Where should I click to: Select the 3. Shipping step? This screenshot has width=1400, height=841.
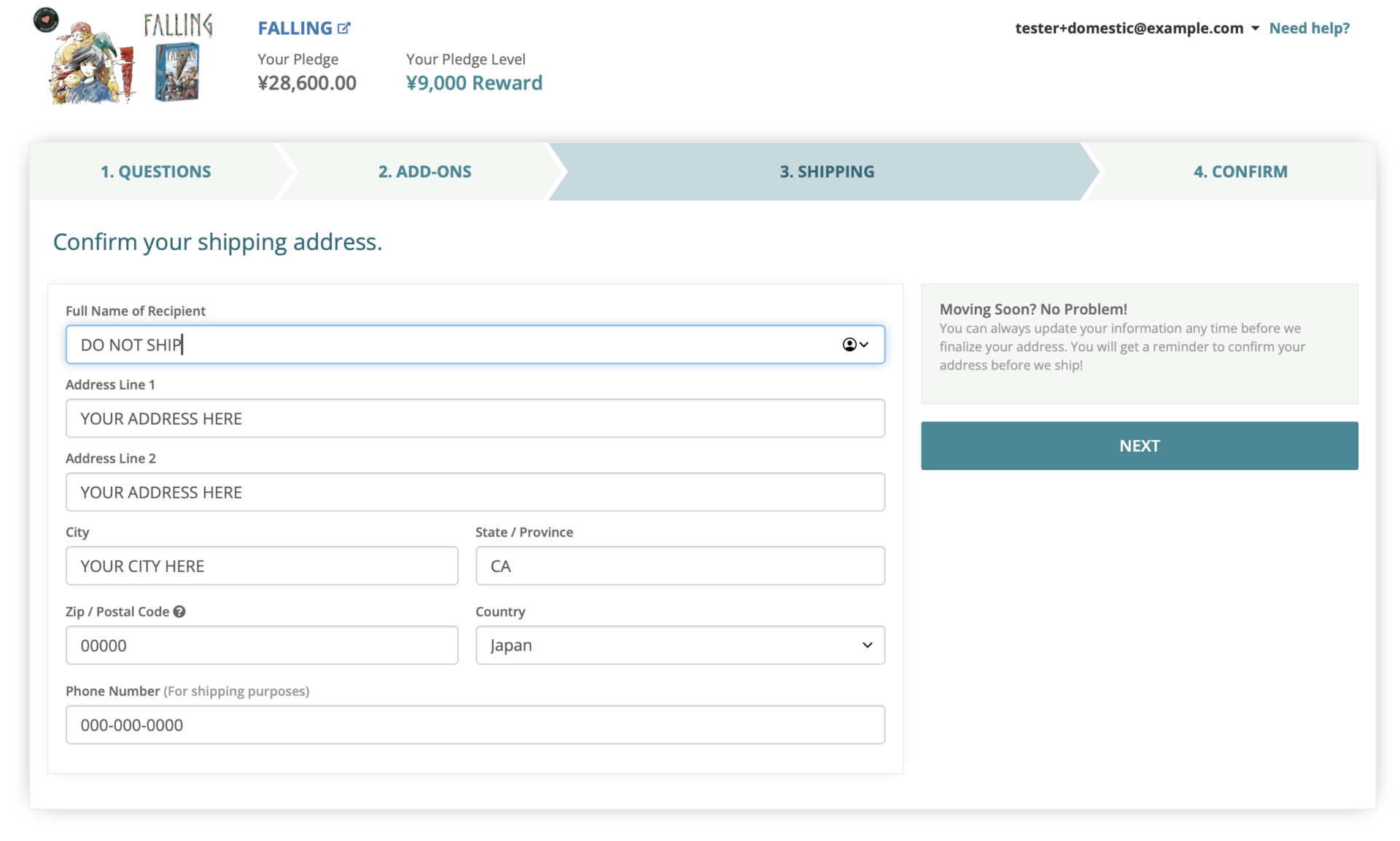[x=826, y=171]
